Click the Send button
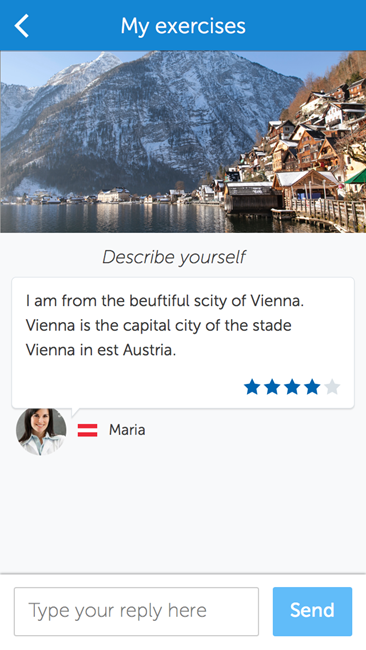 tap(312, 611)
